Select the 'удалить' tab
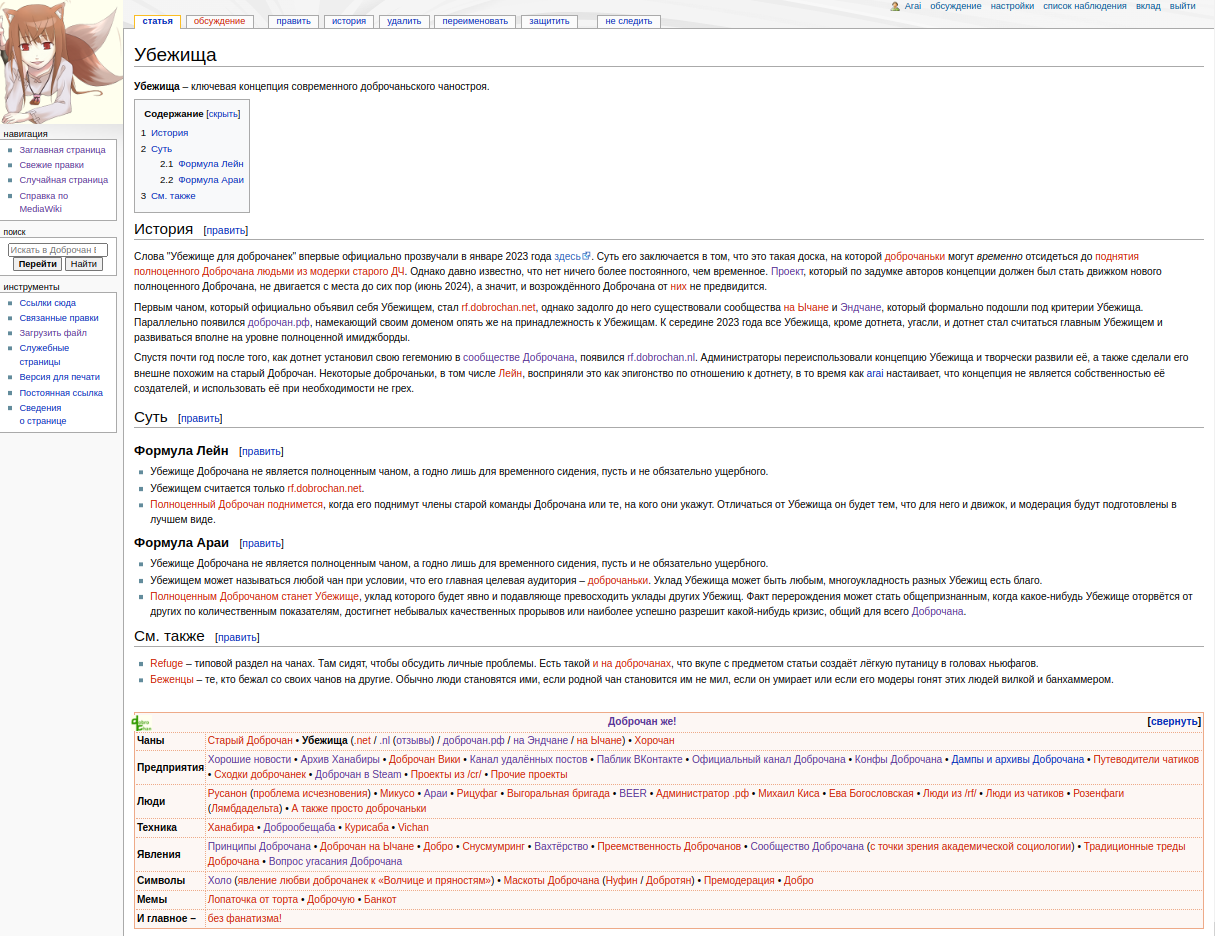1215x936 pixels. [x=404, y=20]
